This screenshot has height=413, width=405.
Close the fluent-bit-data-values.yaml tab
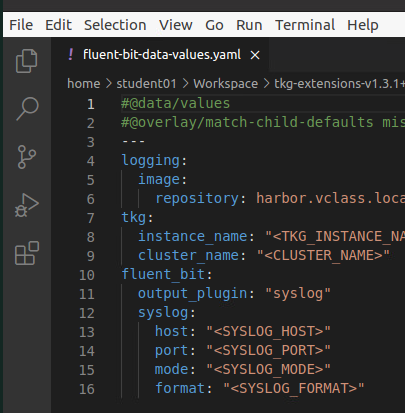(255, 55)
